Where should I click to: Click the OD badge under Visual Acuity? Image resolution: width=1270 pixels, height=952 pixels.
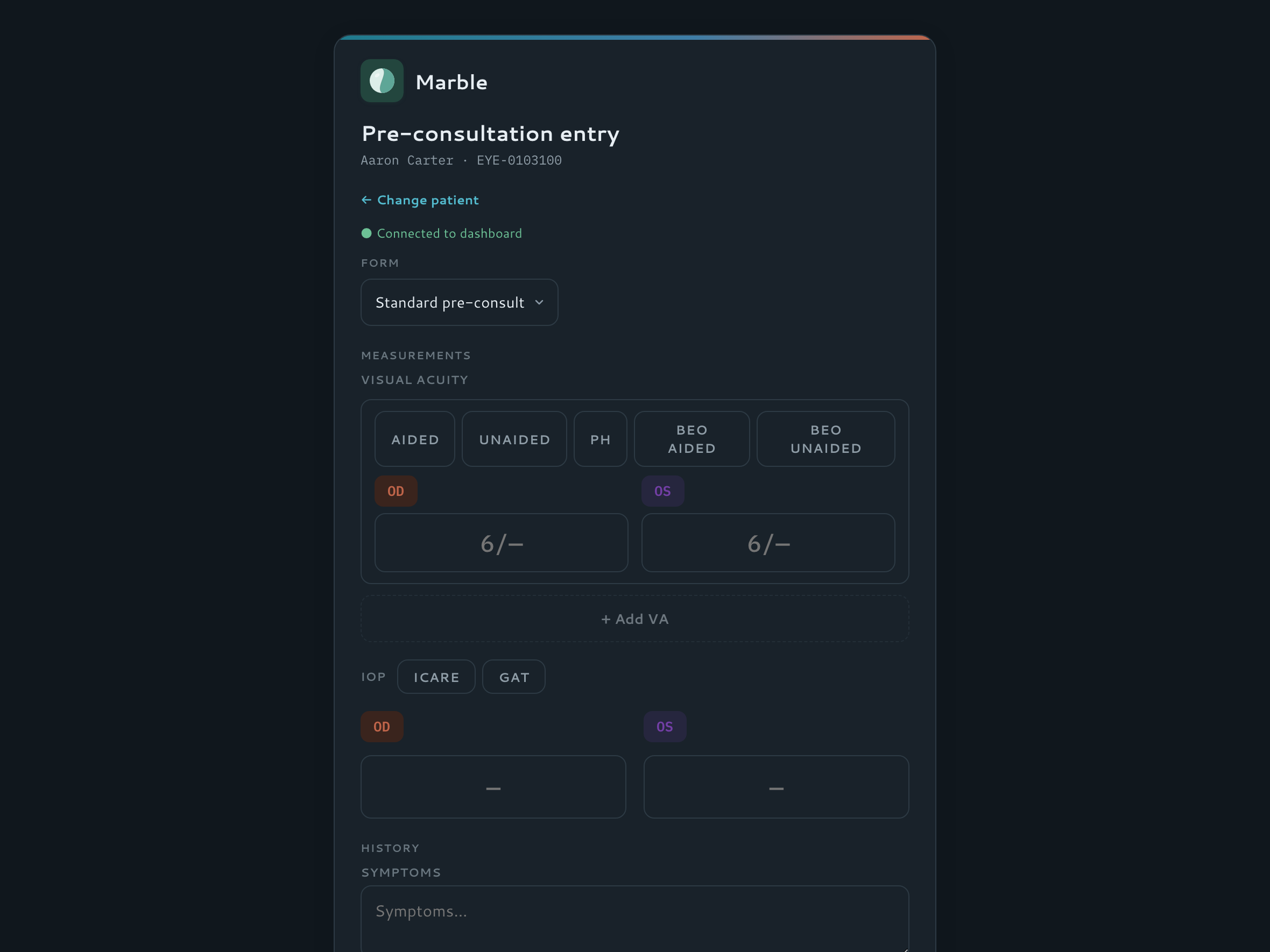coord(396,491)
